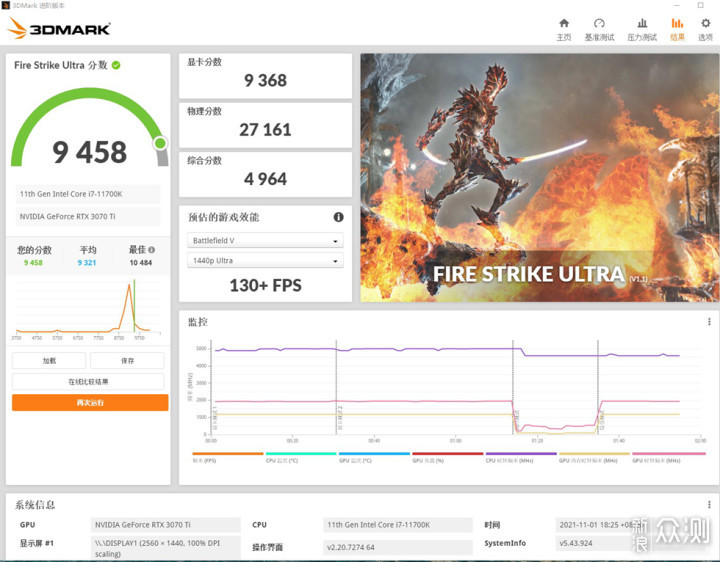This screenshot has height=562, width=720.
Task: Click the orange 再次运行 run again button
Action: [90, 403]
